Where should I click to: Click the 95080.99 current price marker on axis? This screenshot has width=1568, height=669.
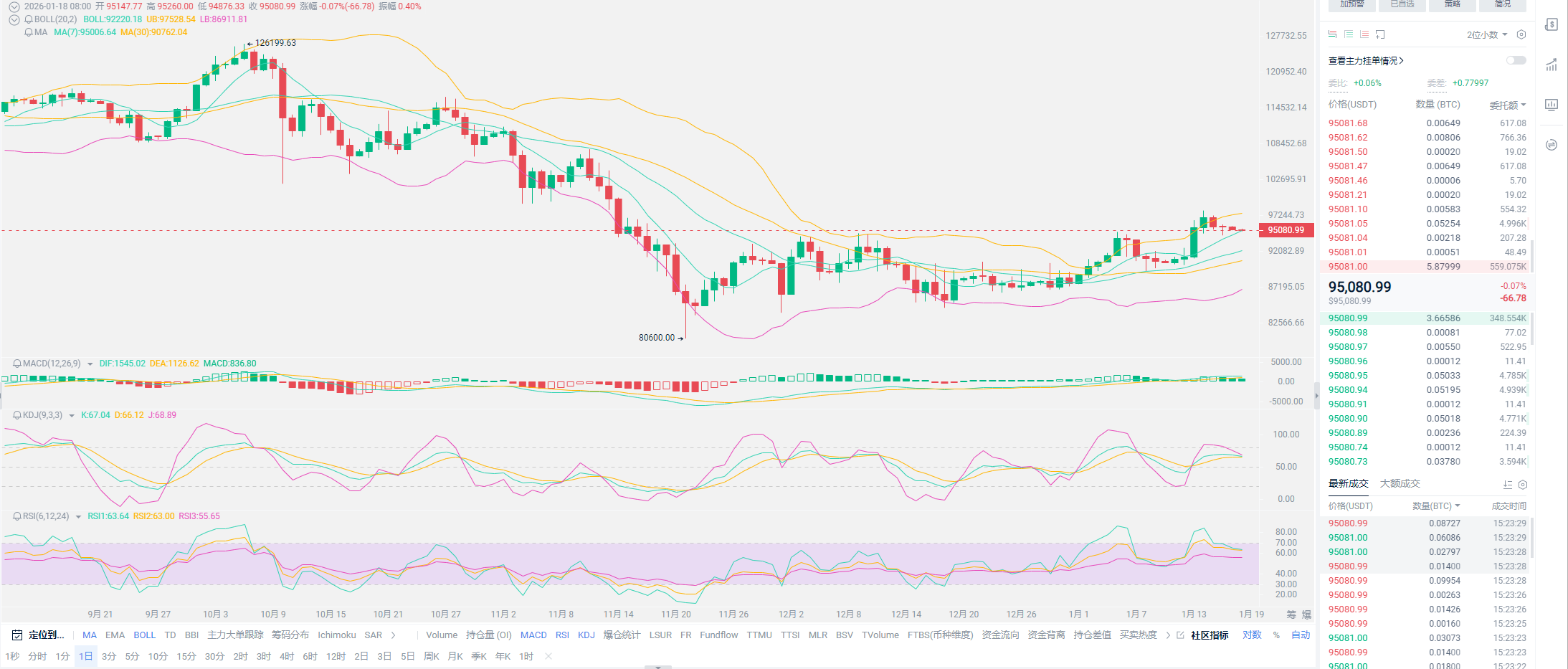[x=1286, y=230]
